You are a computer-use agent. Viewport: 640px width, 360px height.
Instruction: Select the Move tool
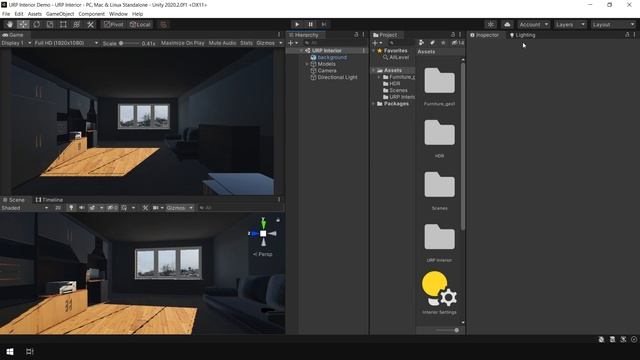(x=23, y=24)
